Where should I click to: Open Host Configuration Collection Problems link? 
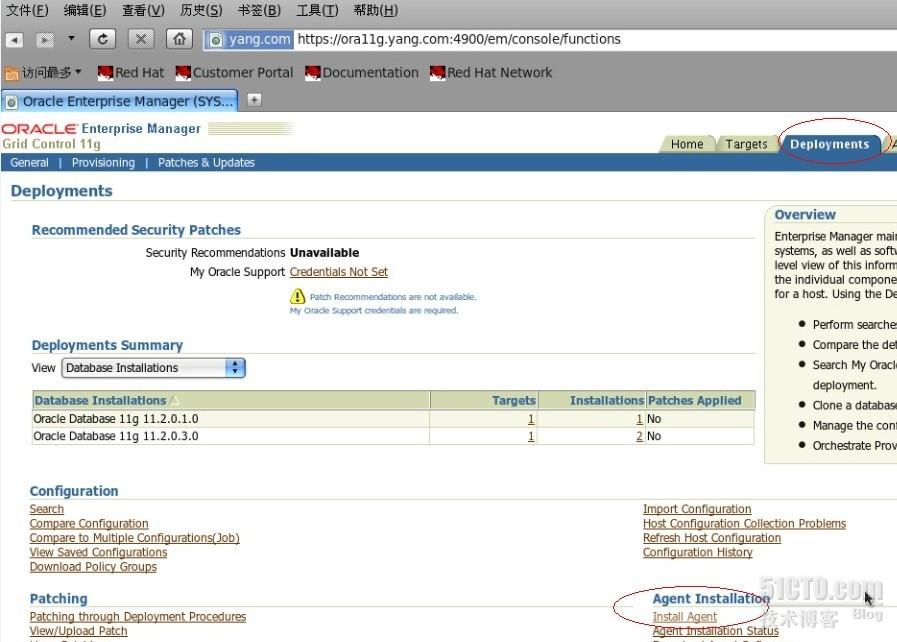[x=744, y=524]
